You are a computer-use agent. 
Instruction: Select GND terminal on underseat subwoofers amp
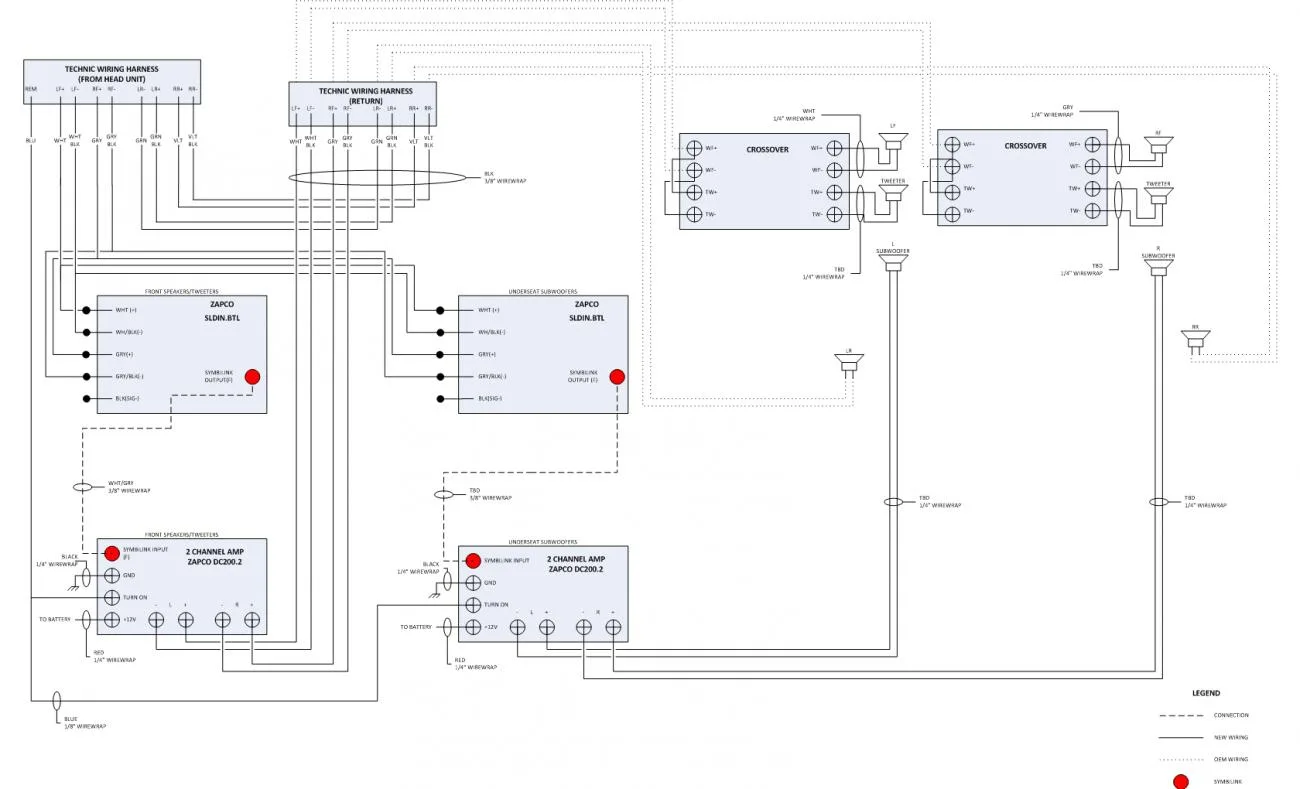coord(474,583)
